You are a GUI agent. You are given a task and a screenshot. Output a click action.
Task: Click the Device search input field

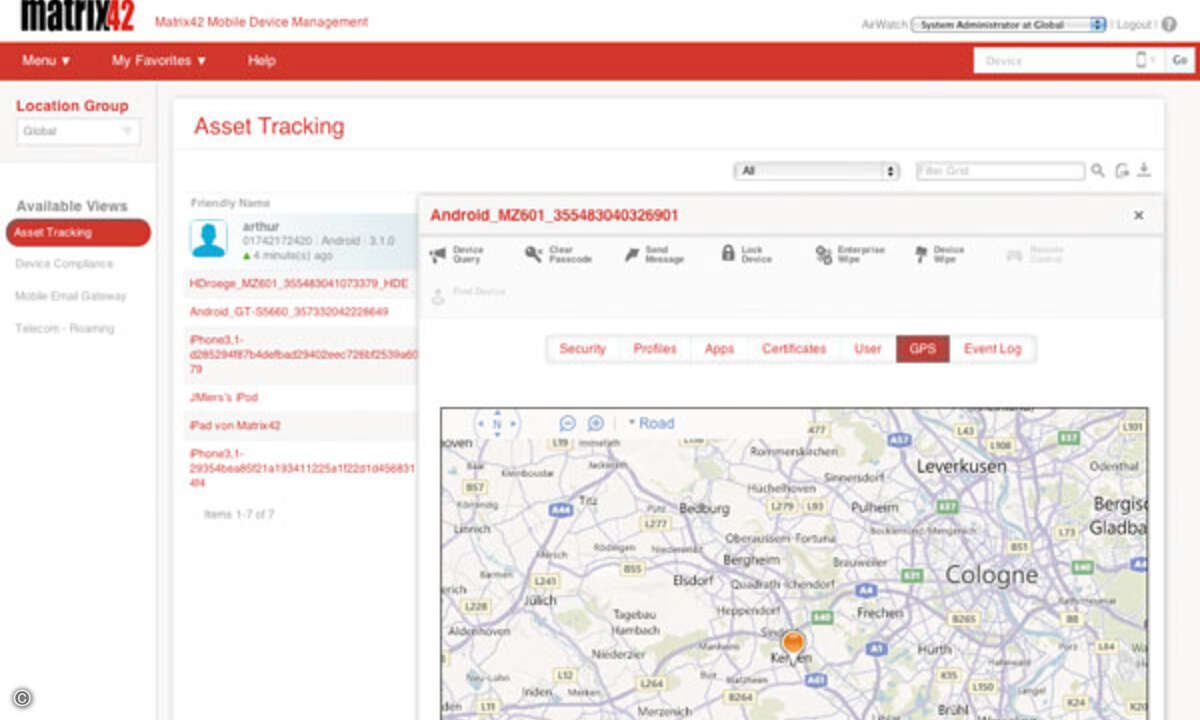(x=1054, y=60)
